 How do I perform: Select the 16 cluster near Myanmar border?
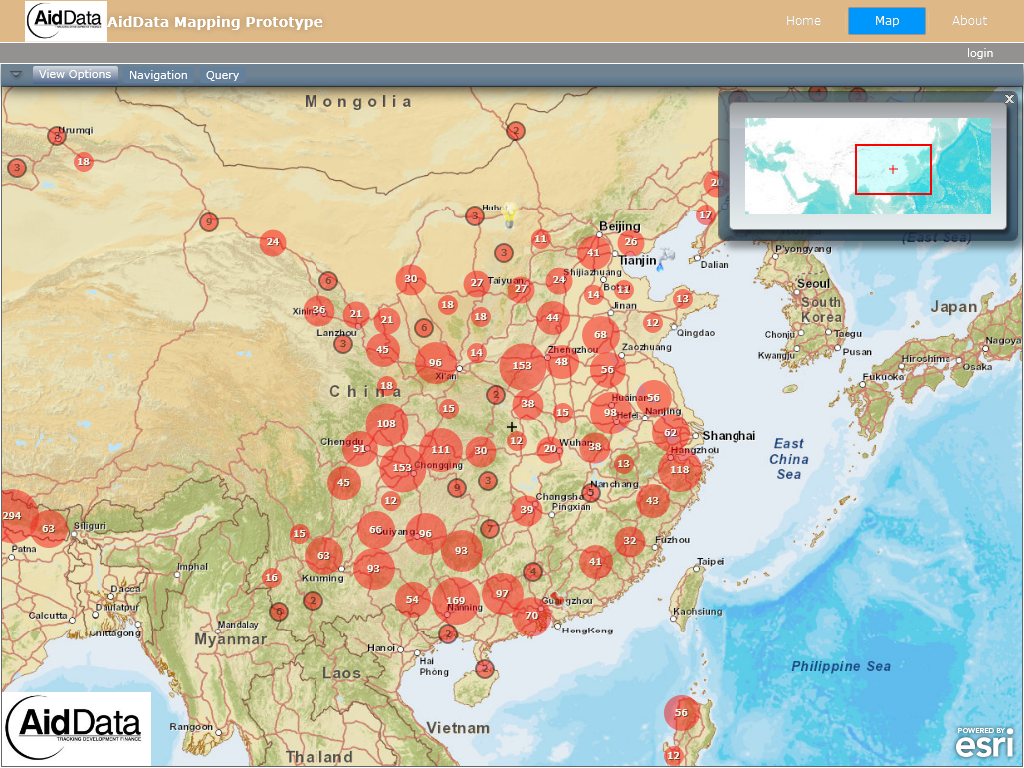click(272, 577)
